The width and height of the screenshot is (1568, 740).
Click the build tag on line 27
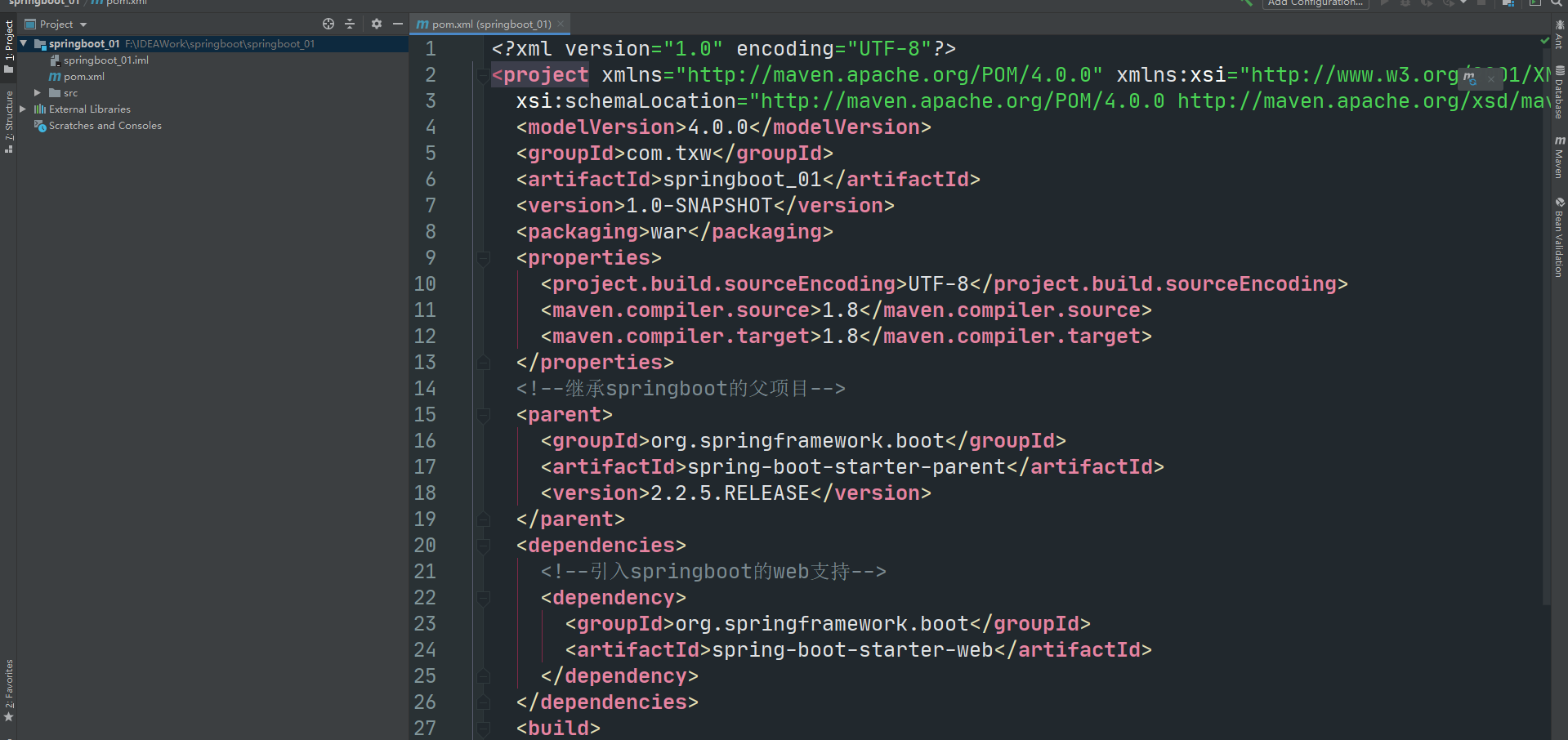tap(558, 729)
